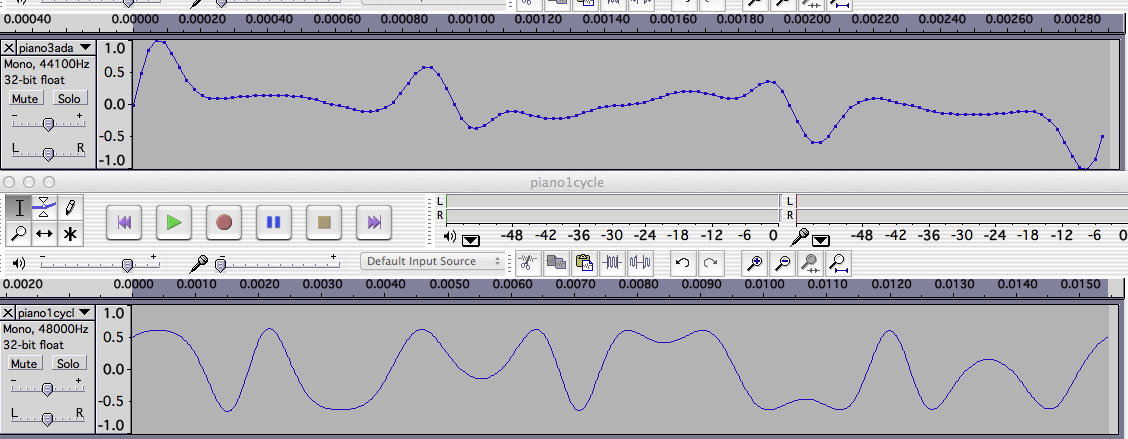Fit project in window zoom icon

(x=838, y=263)
